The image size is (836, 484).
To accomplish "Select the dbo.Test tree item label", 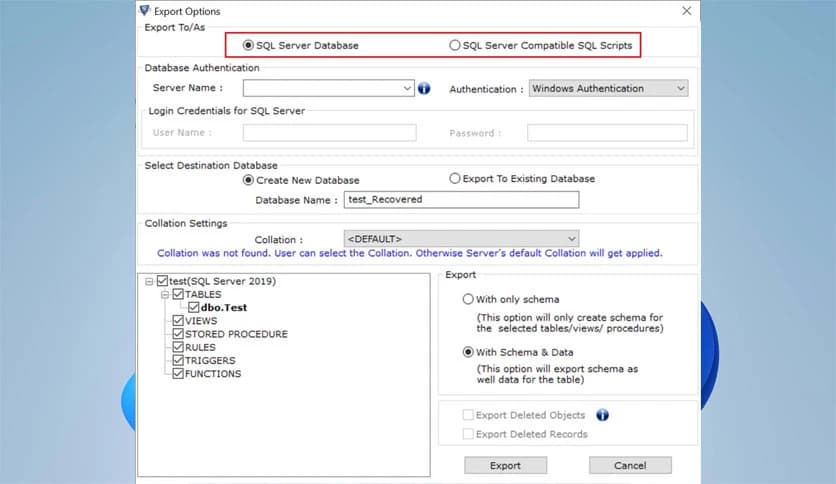I will coord(224,308).
